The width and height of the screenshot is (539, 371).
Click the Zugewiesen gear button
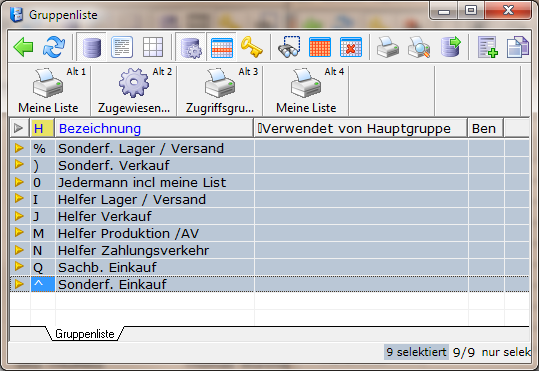tap(134, 90)
